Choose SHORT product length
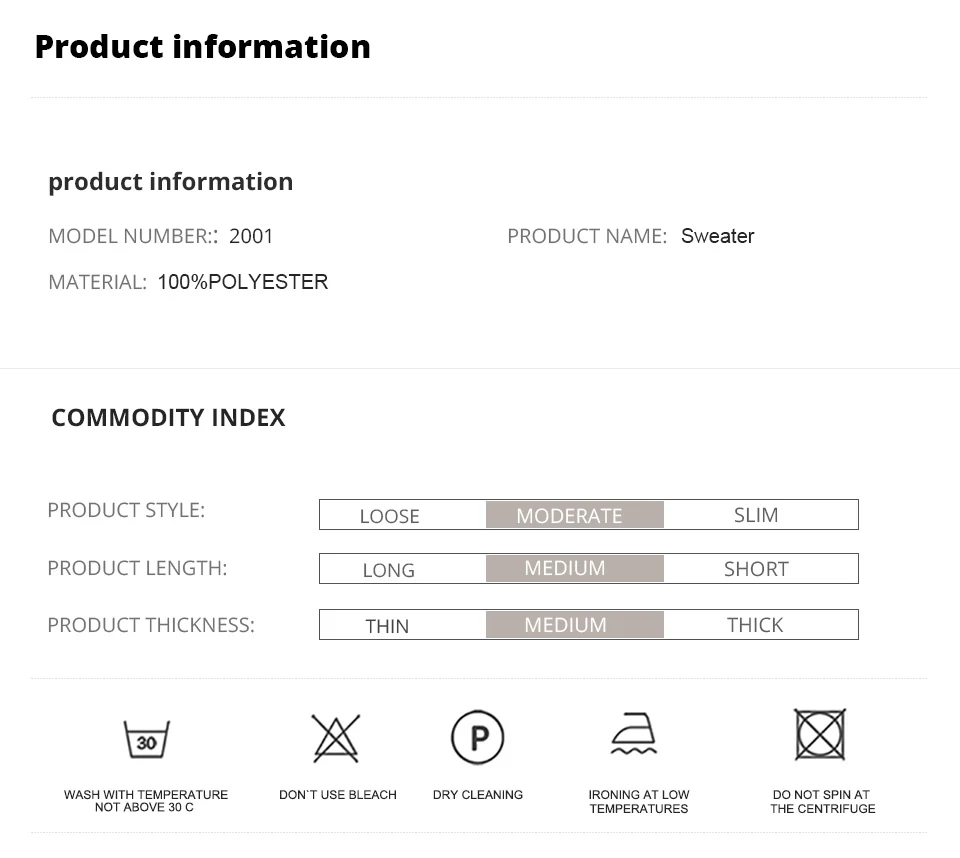The width and height of the screenshot is (960, 858). (x=756, y=569)
